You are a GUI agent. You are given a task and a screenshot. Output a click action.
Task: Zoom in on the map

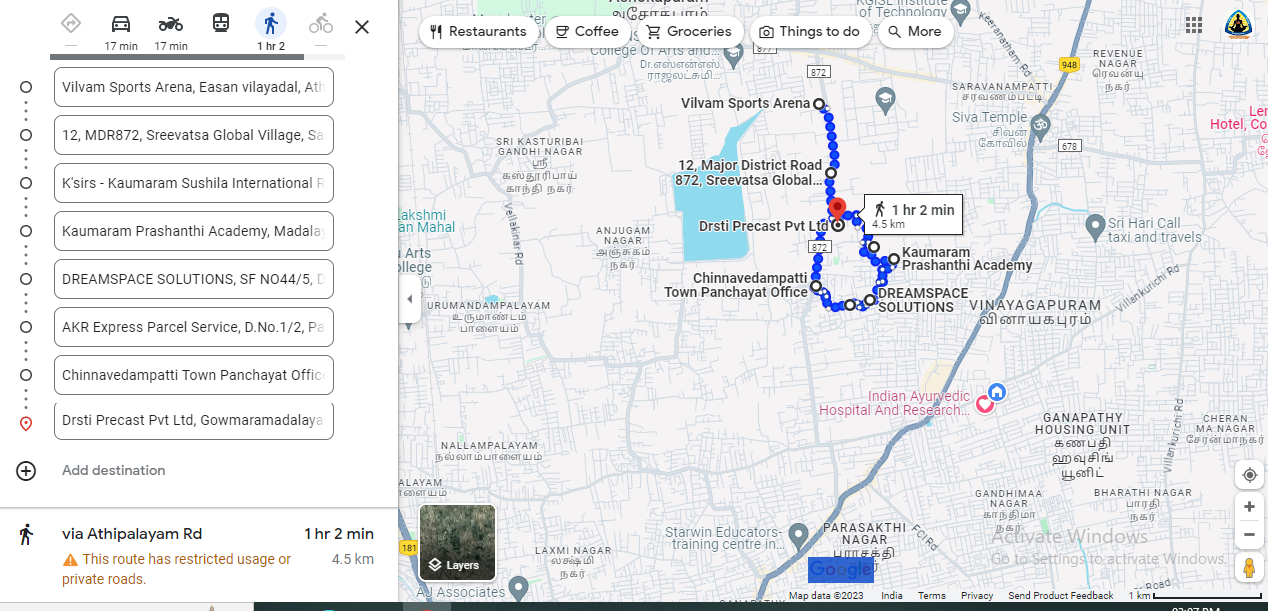coord(1249,507)
